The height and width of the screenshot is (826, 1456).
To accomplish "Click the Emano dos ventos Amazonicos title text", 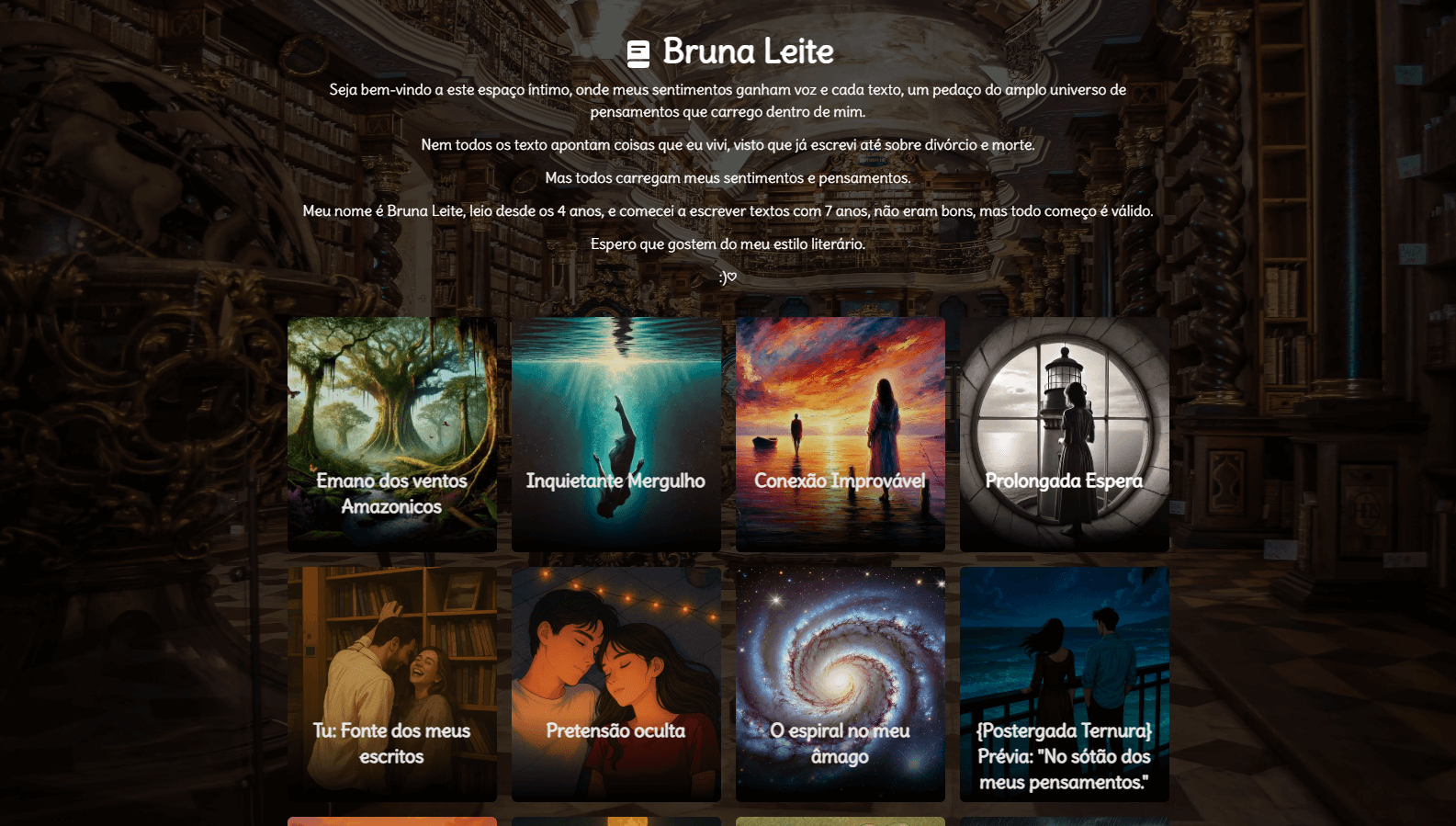I will coord(391,493).
